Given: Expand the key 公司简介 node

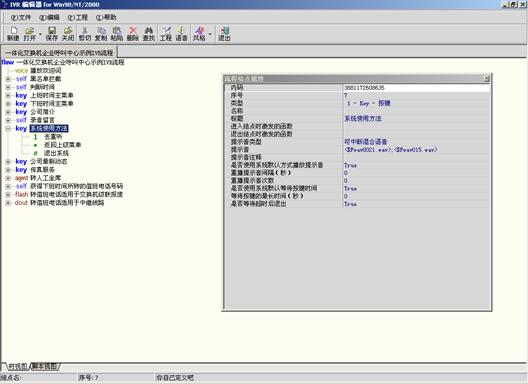Looking at the screenshot, I should tap(8, 112).
